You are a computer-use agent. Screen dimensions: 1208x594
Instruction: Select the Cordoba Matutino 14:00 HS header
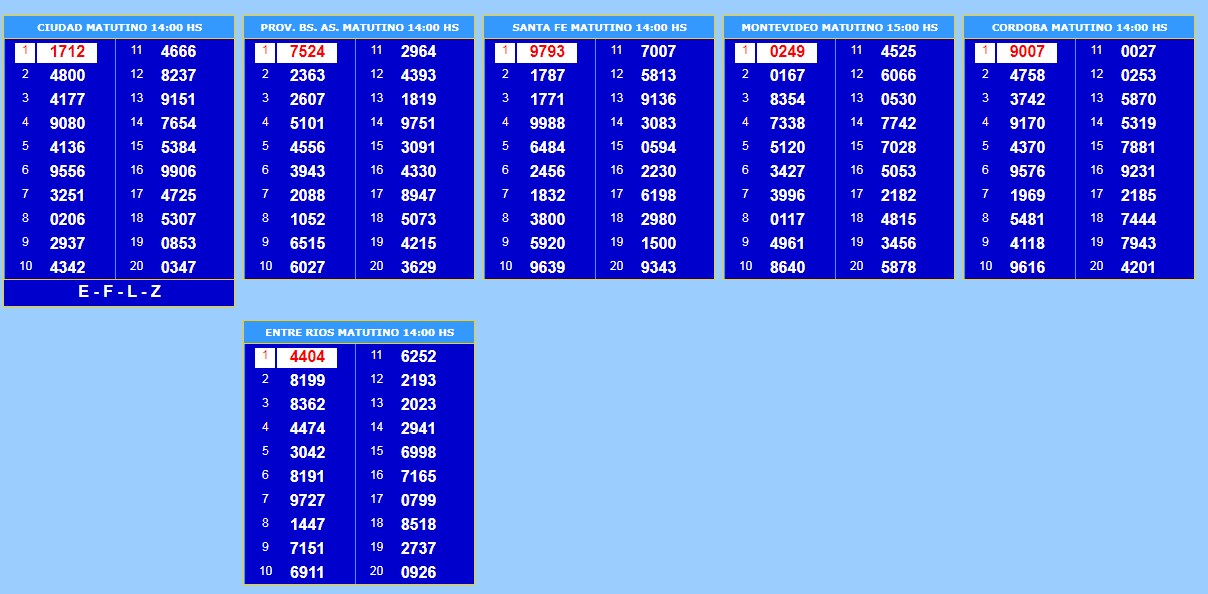(x=1079, y=28)
